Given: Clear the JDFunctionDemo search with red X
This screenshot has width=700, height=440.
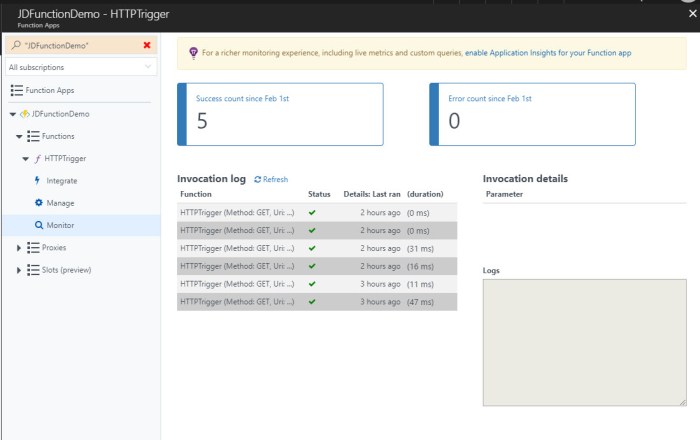Looking at the screenshot, I should click(147, 45).
